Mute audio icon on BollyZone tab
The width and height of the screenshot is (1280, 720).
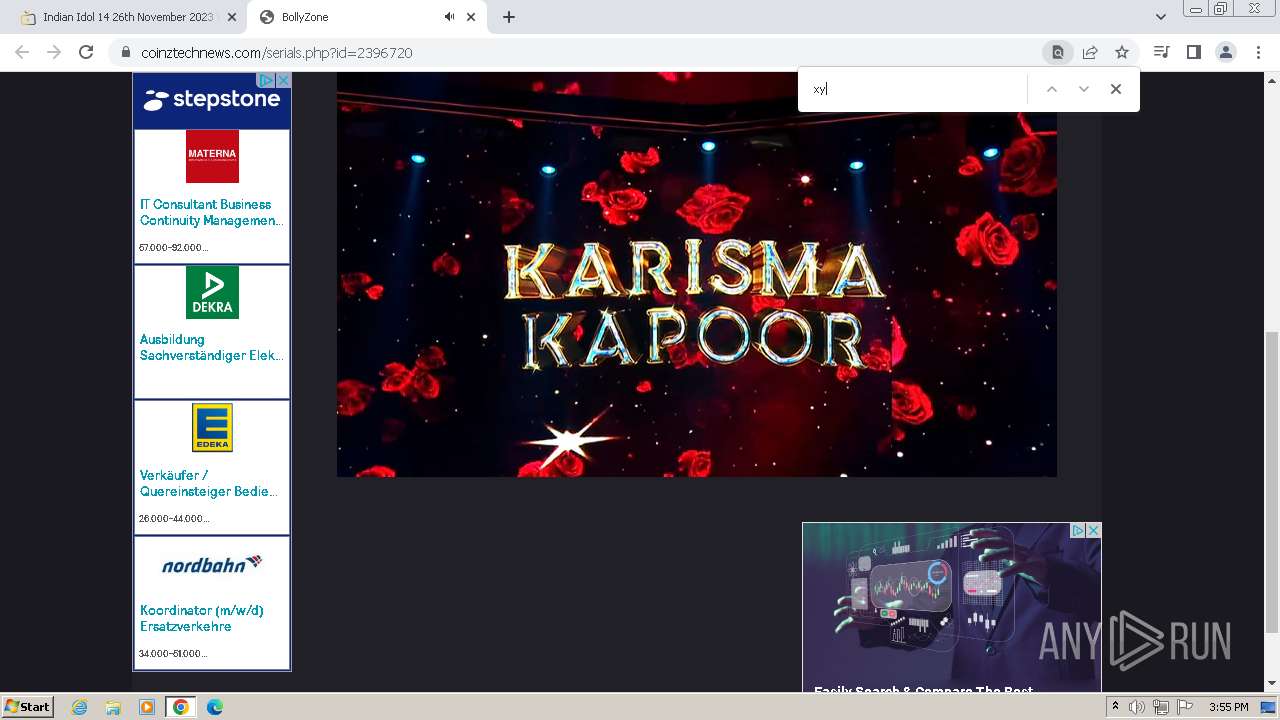click(x=449, y=17)
